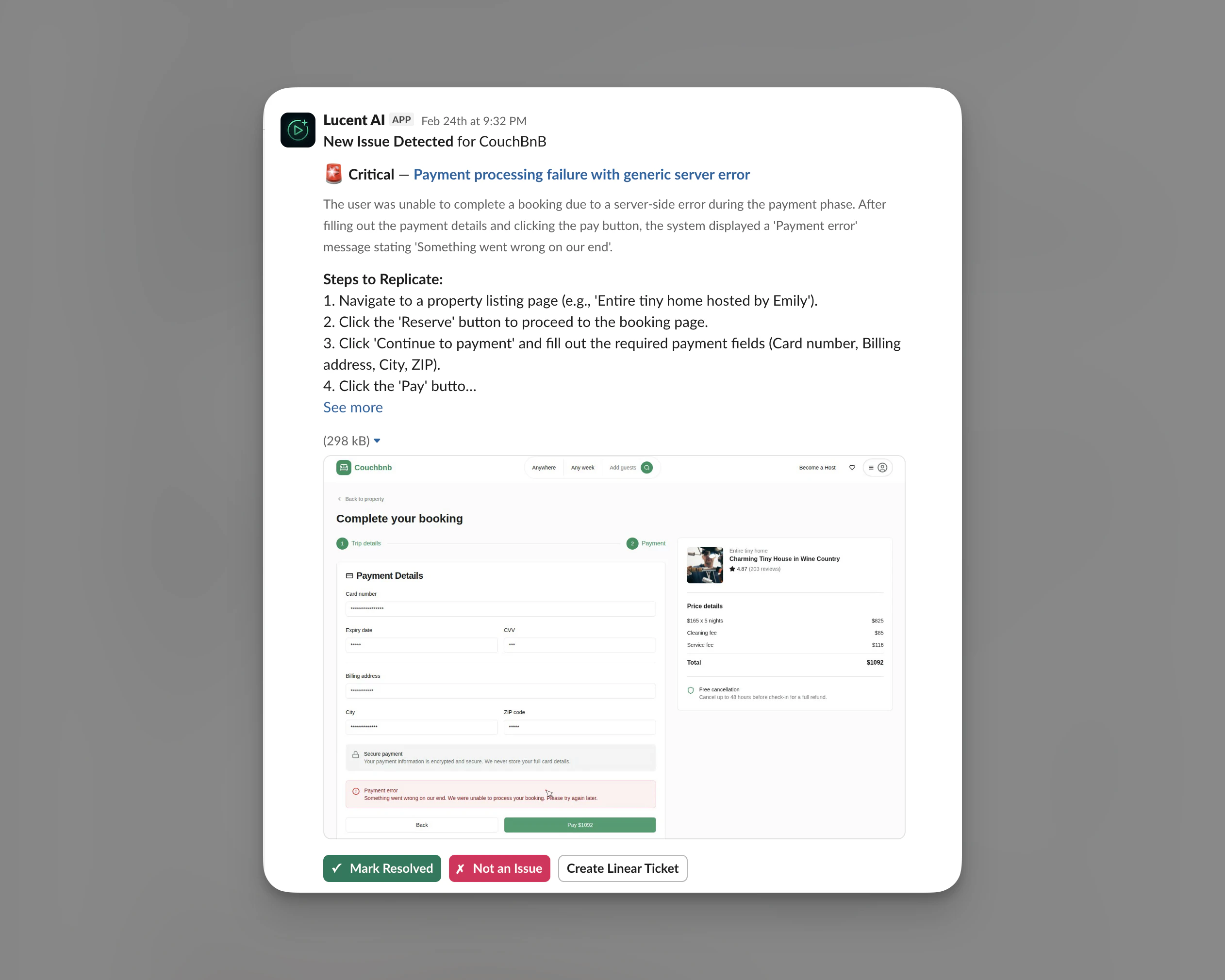The height and width of the screenshot is (980, 1225).
Task: Open the hamburger profile menu in Couchbnb header
Action: click(x=877, y=468)
